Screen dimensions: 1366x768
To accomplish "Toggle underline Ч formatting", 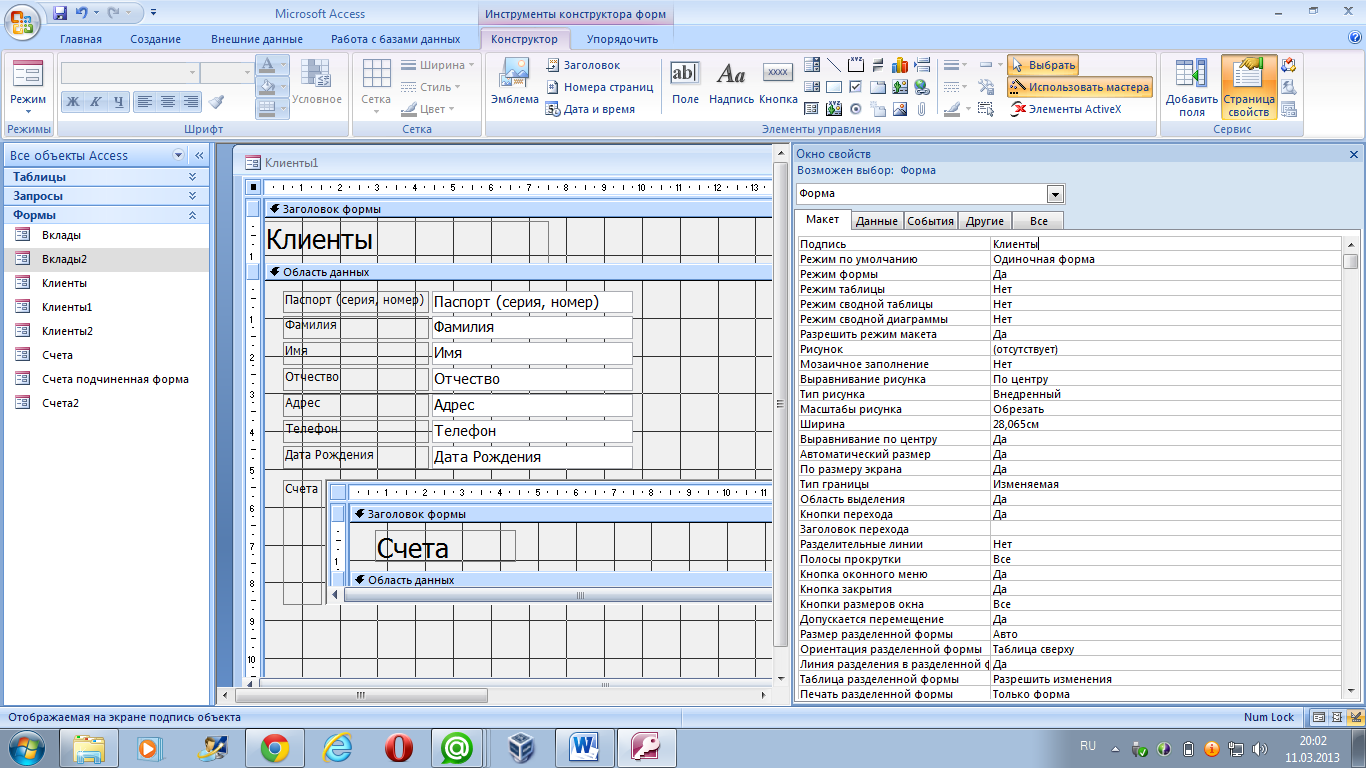I will tap(119, 102).
